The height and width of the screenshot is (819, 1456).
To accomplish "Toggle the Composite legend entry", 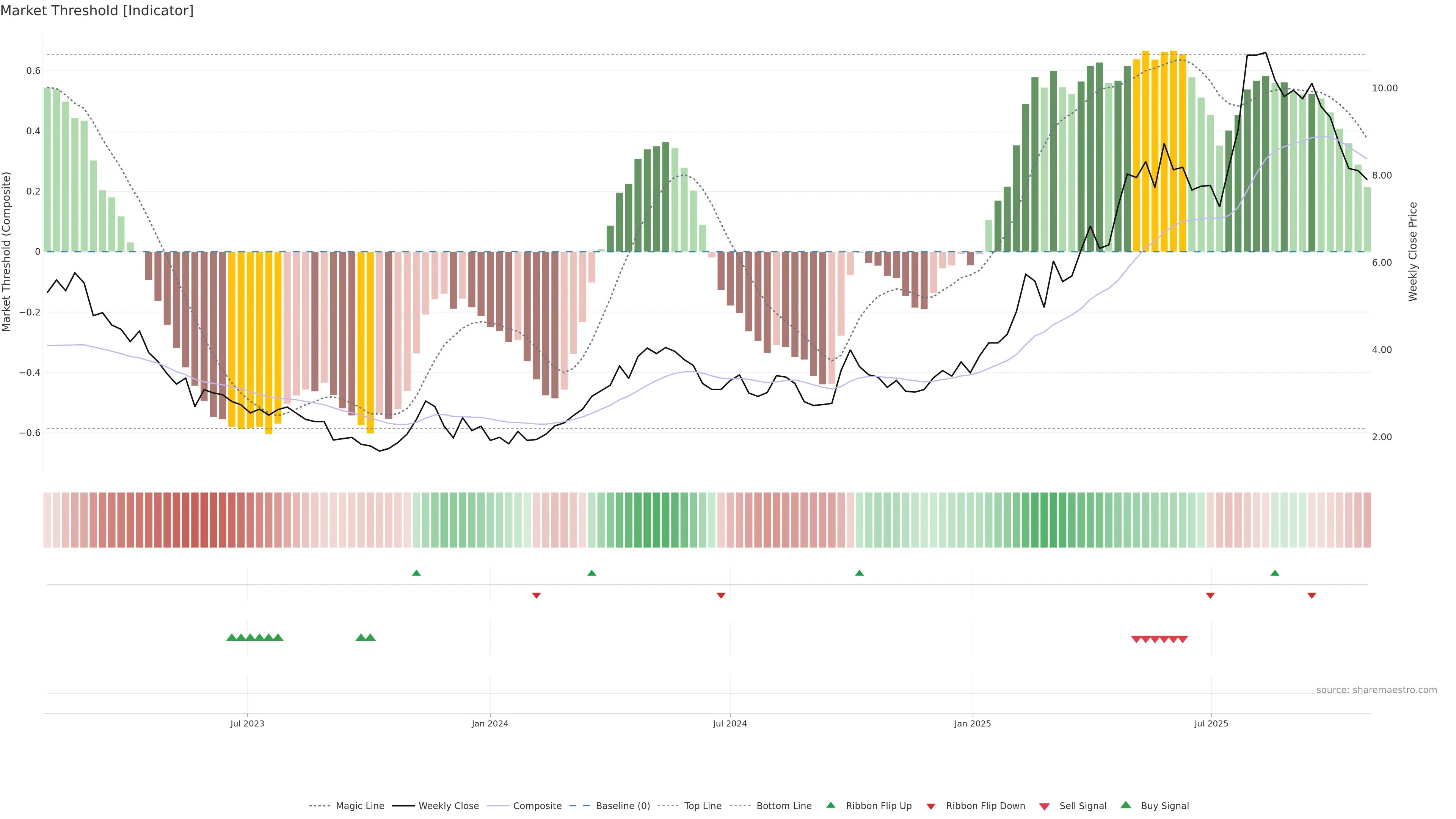I will [537, 806].
